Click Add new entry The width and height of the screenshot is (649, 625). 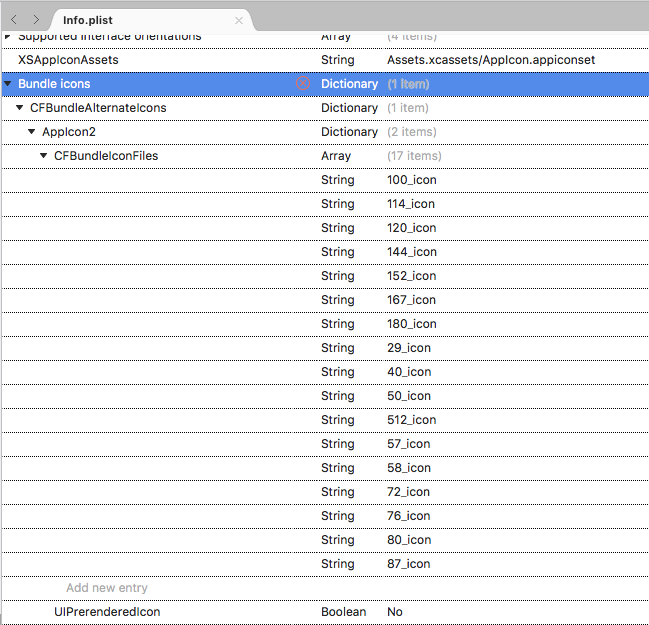[107, 588]
